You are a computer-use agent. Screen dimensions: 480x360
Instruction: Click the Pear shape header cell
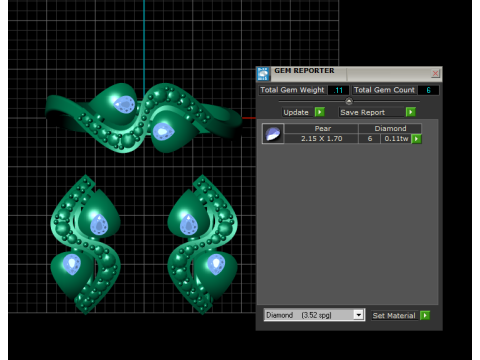(x=322, y=128)
